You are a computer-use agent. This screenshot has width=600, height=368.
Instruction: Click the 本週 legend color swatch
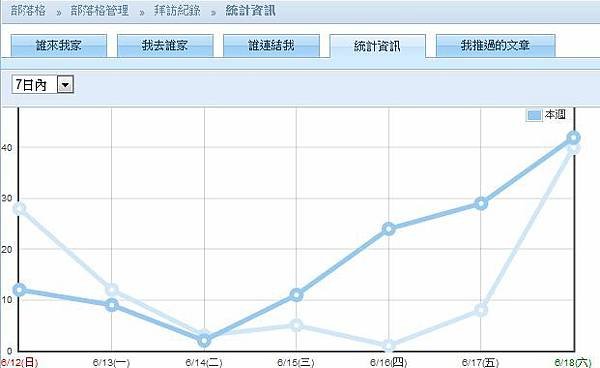[534, 115]
